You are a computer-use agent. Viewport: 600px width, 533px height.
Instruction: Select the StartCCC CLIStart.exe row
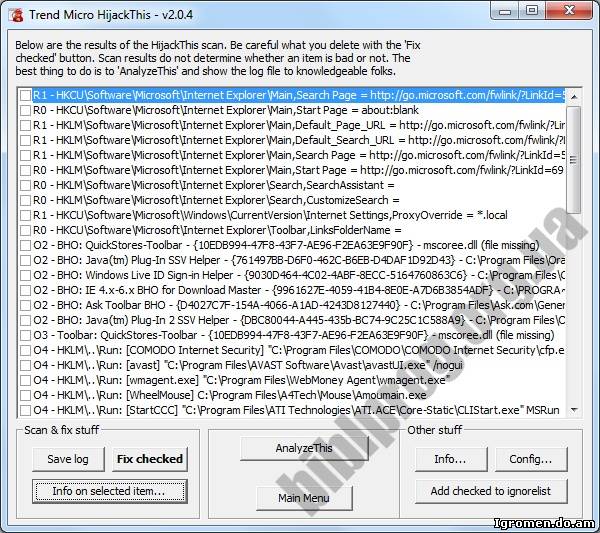point(297,411)
